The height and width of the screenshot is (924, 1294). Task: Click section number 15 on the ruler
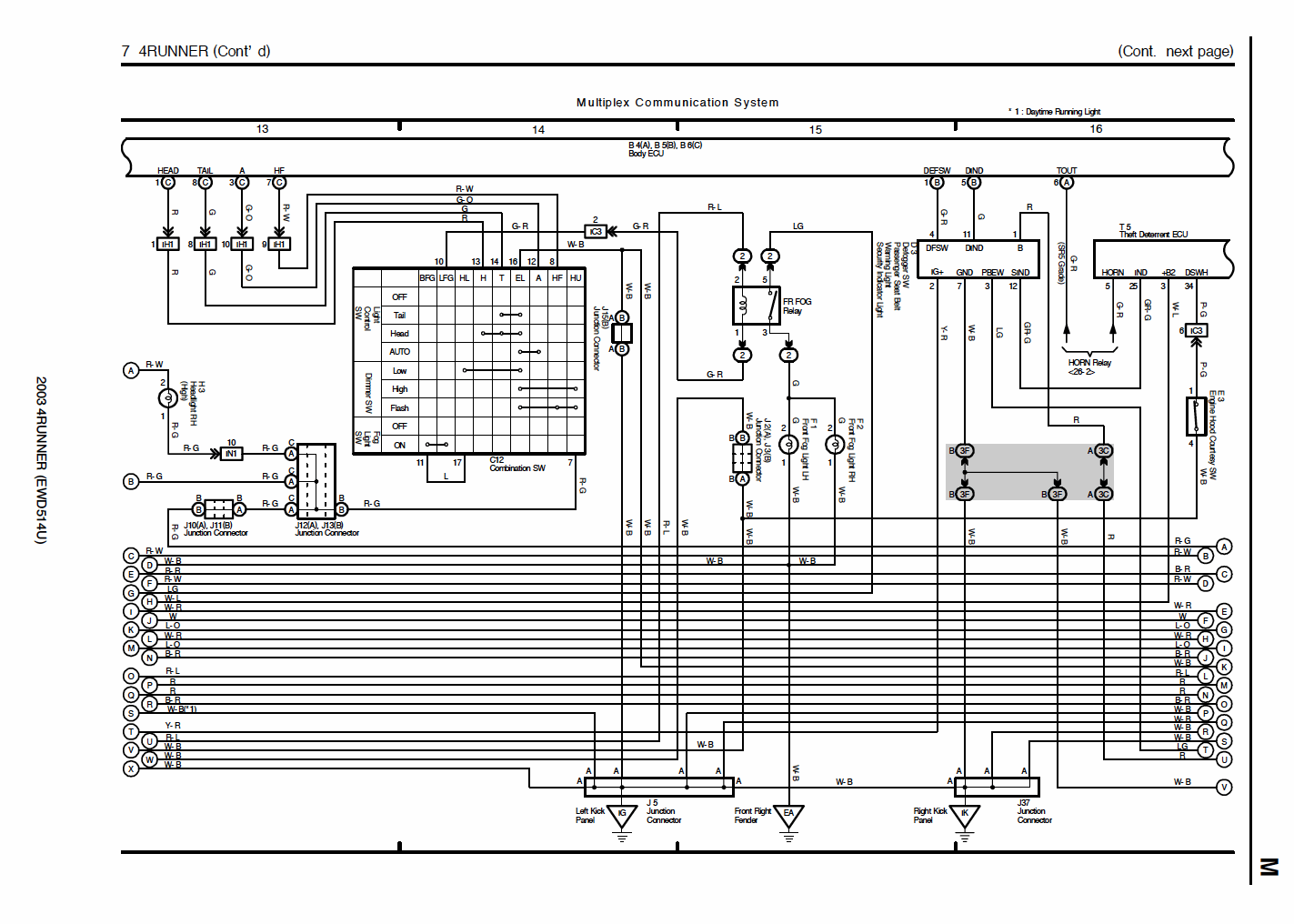(816, 130)
